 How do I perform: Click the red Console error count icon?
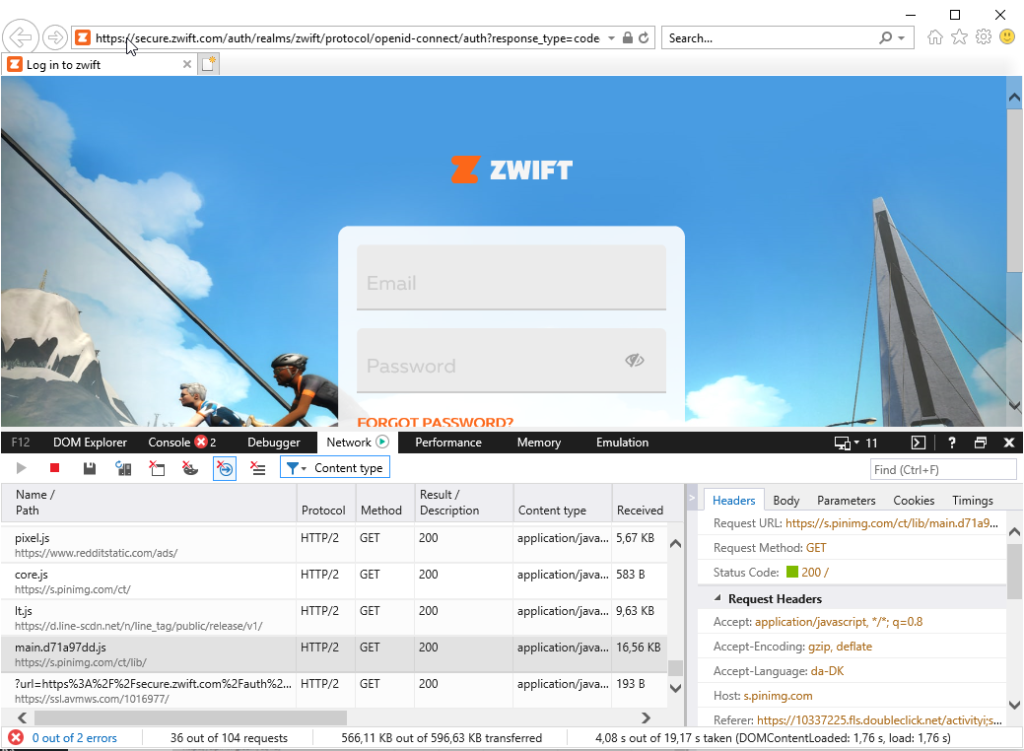201,442
